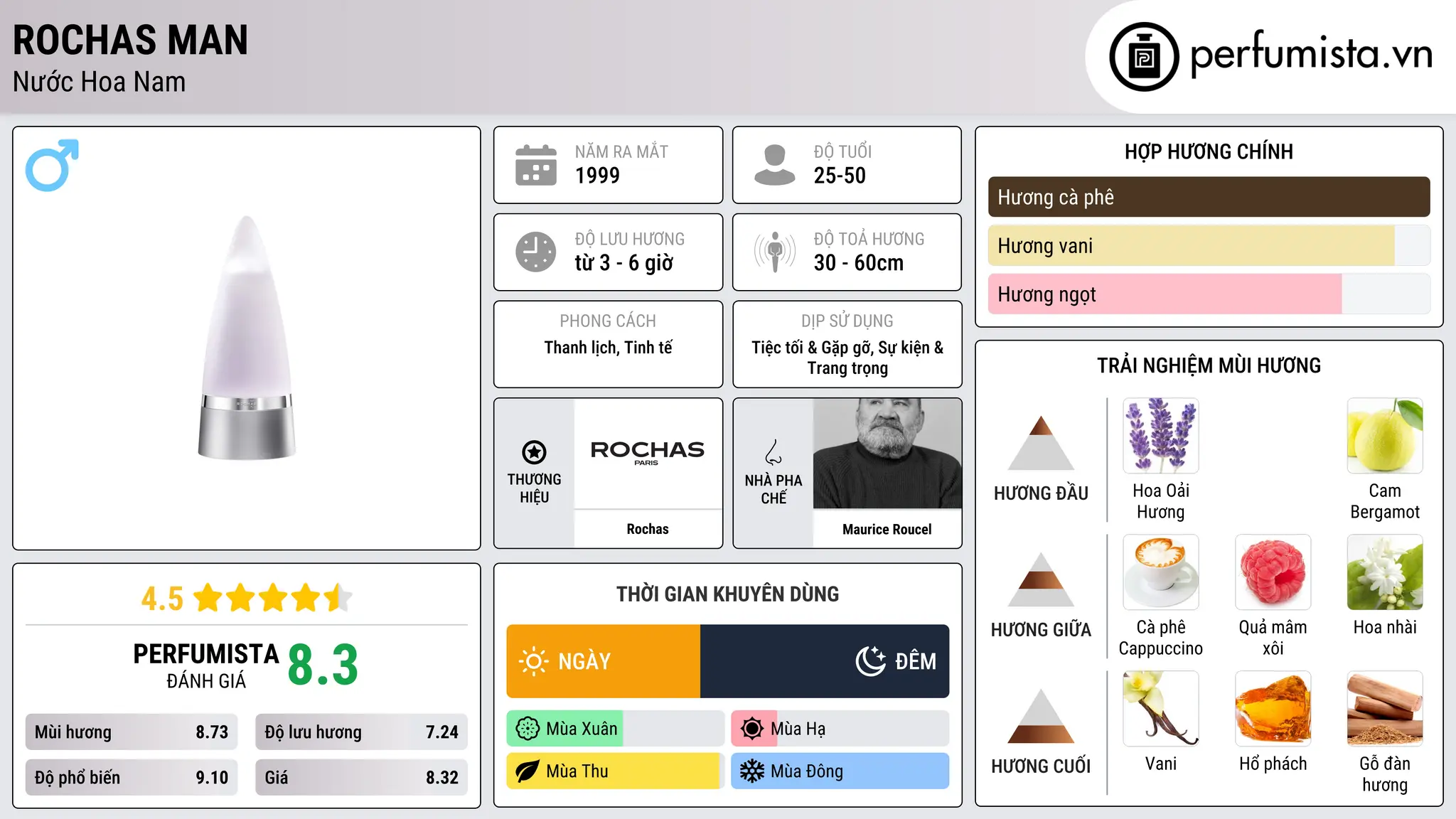The image size is (1456, 819).
Task: Click the Trải nghiệm mùi hương heading
Action: (x=1209, y=365)
